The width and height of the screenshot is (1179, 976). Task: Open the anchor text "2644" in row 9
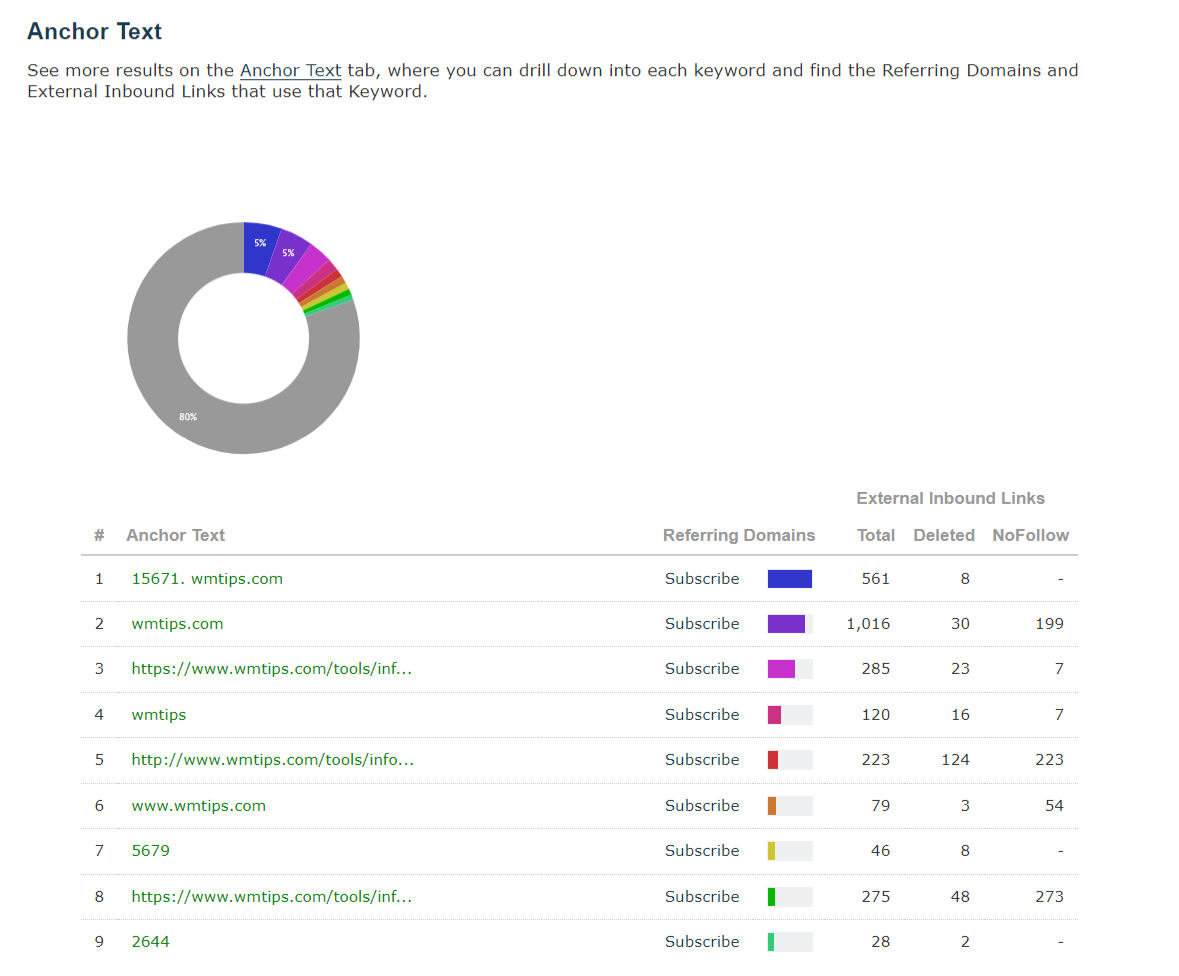(x=151, y=941)
